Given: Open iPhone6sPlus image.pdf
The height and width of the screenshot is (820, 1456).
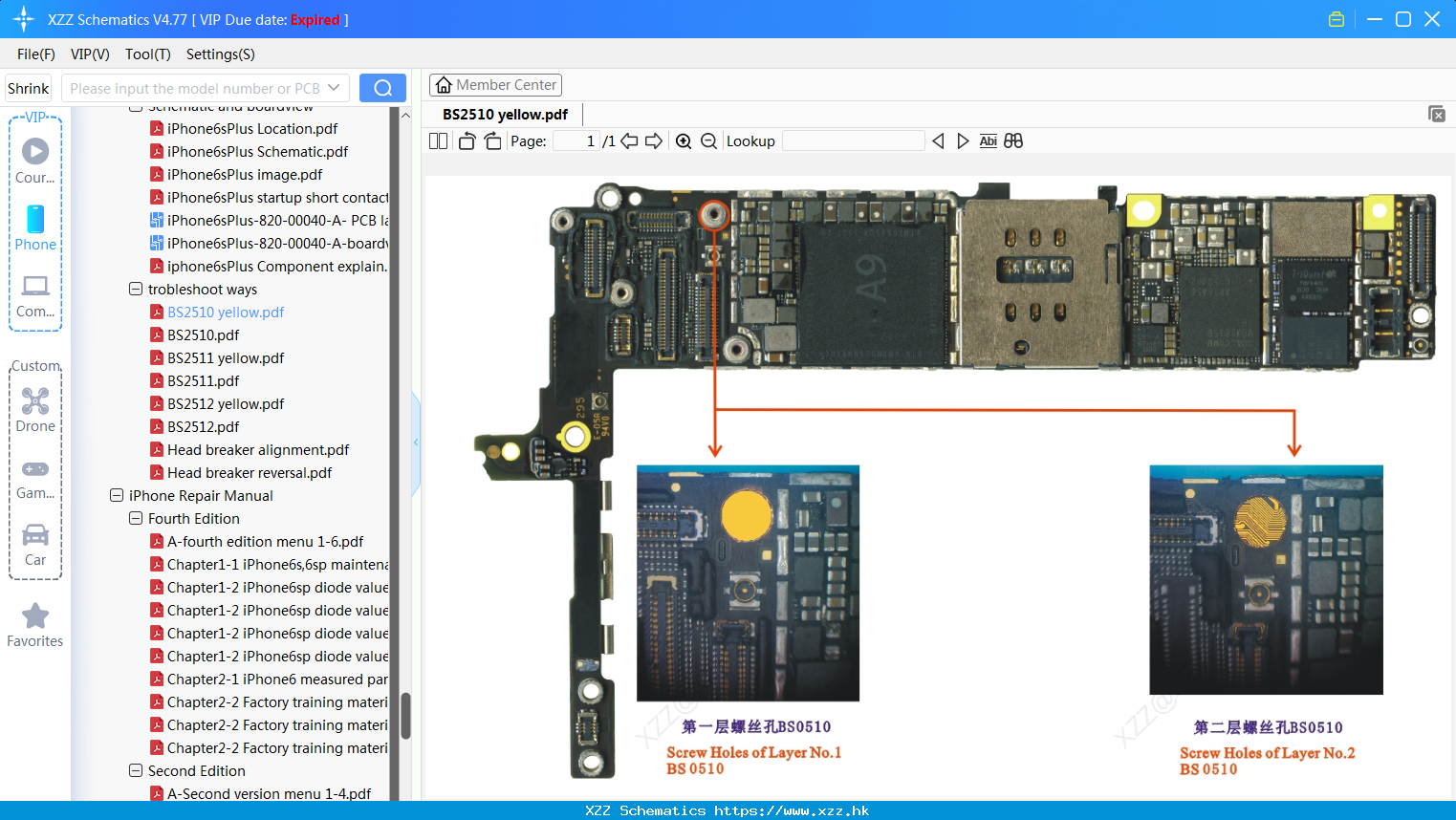Looking at the screenshot, I should pyautogui.click(x=245, y=174).
